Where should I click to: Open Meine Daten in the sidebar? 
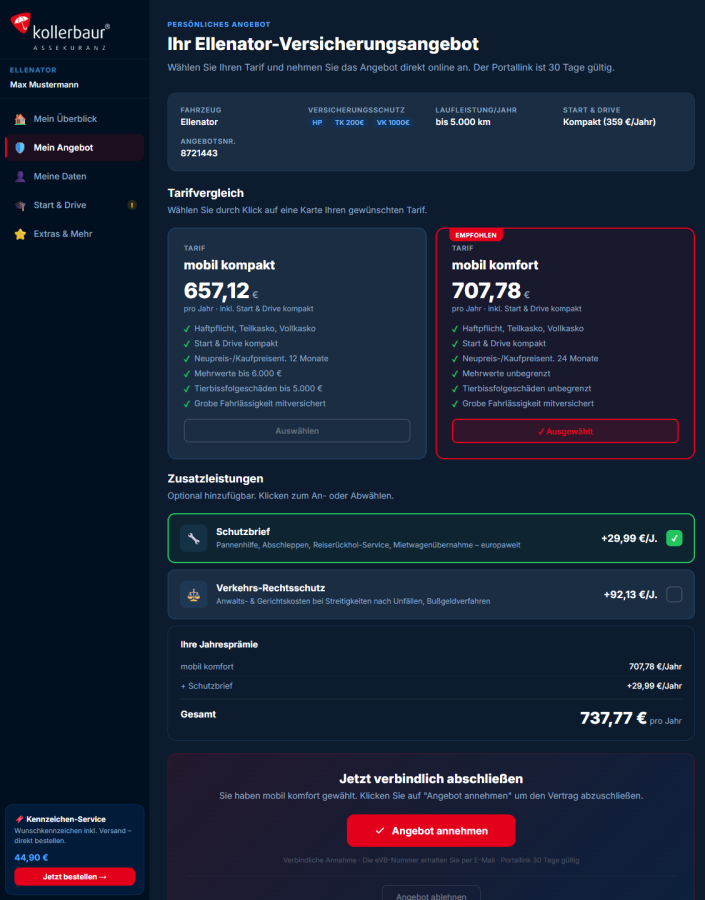60,176
